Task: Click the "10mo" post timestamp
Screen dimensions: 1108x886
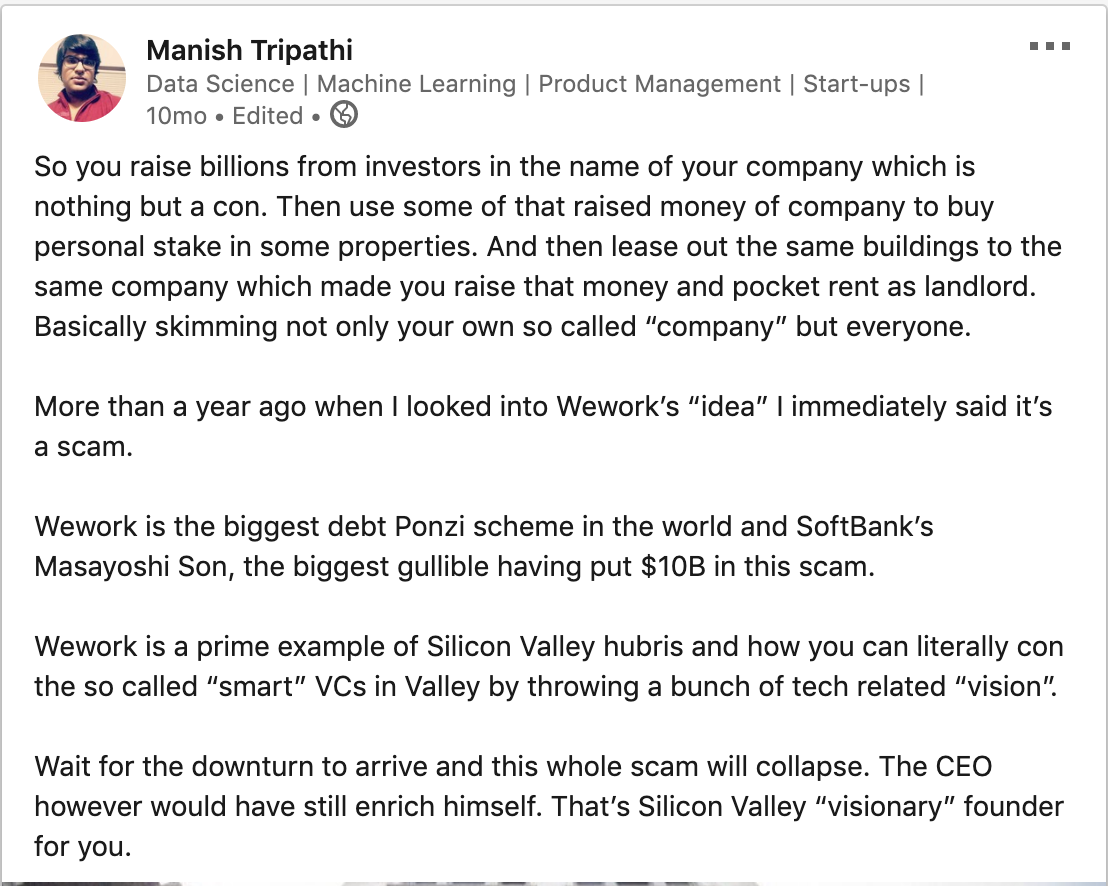Action: (x=176, y=116)
